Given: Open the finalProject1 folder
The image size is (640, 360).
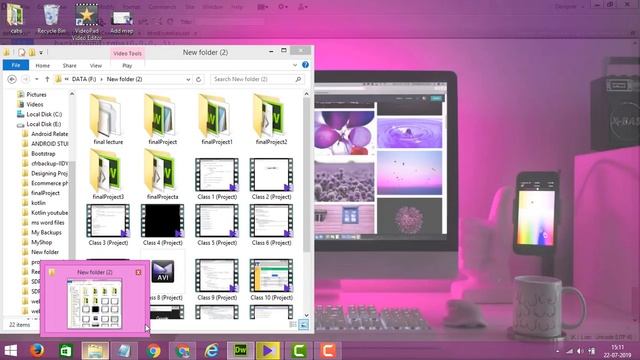Looking at the screenshot, I should coord(217,119).
